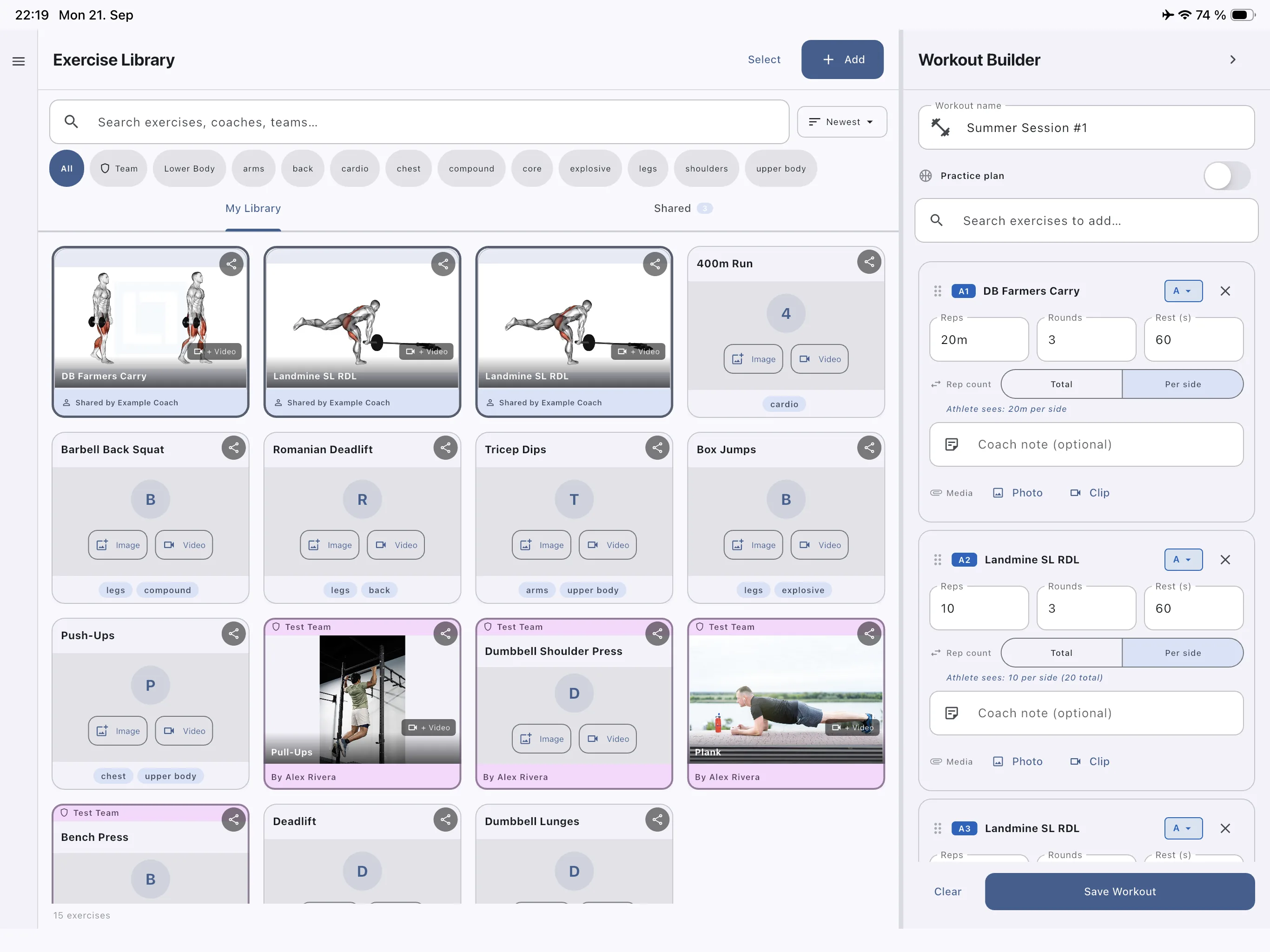Edit Reps field for DB Farmers Carry

(x=979, y=339)
